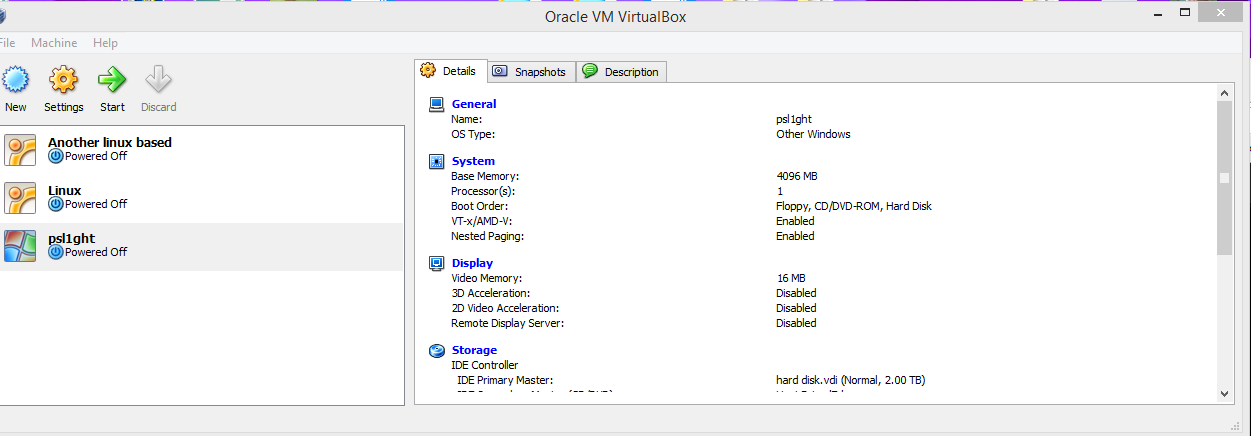Switch to the Snapshots tab
Viewport: 1251px width, 436px height.
531,72
